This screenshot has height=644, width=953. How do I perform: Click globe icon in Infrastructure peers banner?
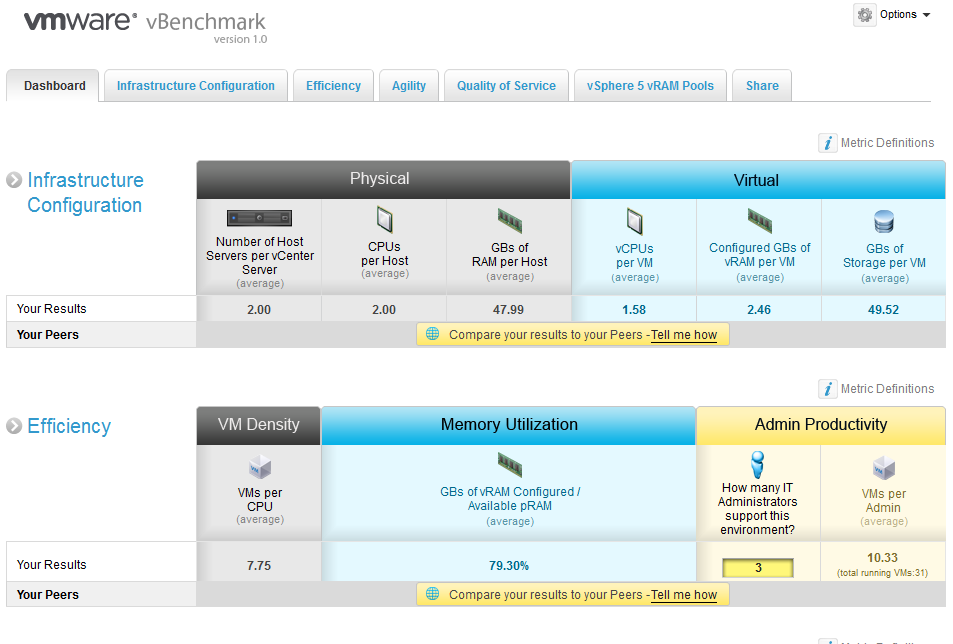coord(432,334)
